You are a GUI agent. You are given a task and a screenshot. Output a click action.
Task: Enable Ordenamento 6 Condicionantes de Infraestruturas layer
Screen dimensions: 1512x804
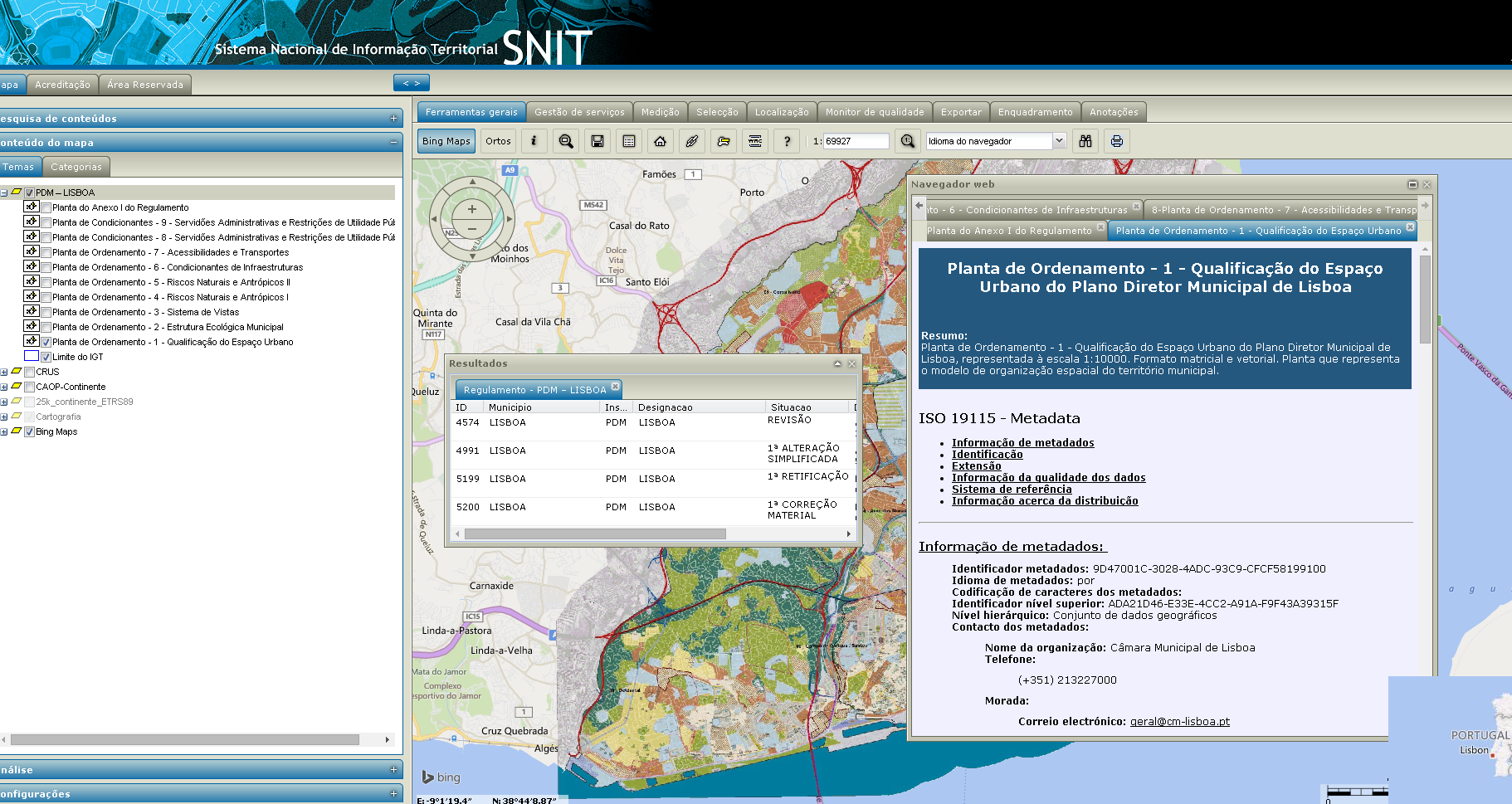click(46, 268)
